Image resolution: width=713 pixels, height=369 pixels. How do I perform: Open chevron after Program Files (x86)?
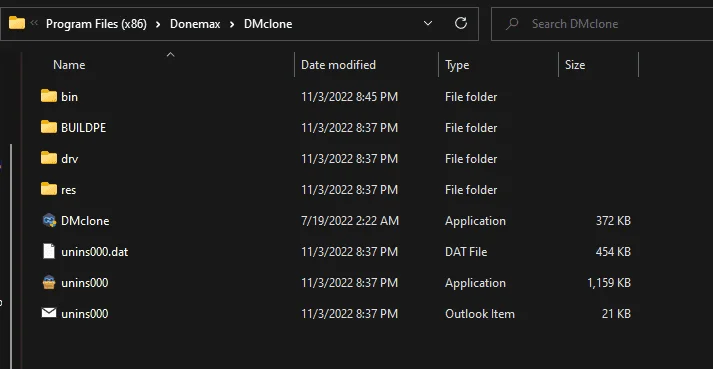[158, 24]
